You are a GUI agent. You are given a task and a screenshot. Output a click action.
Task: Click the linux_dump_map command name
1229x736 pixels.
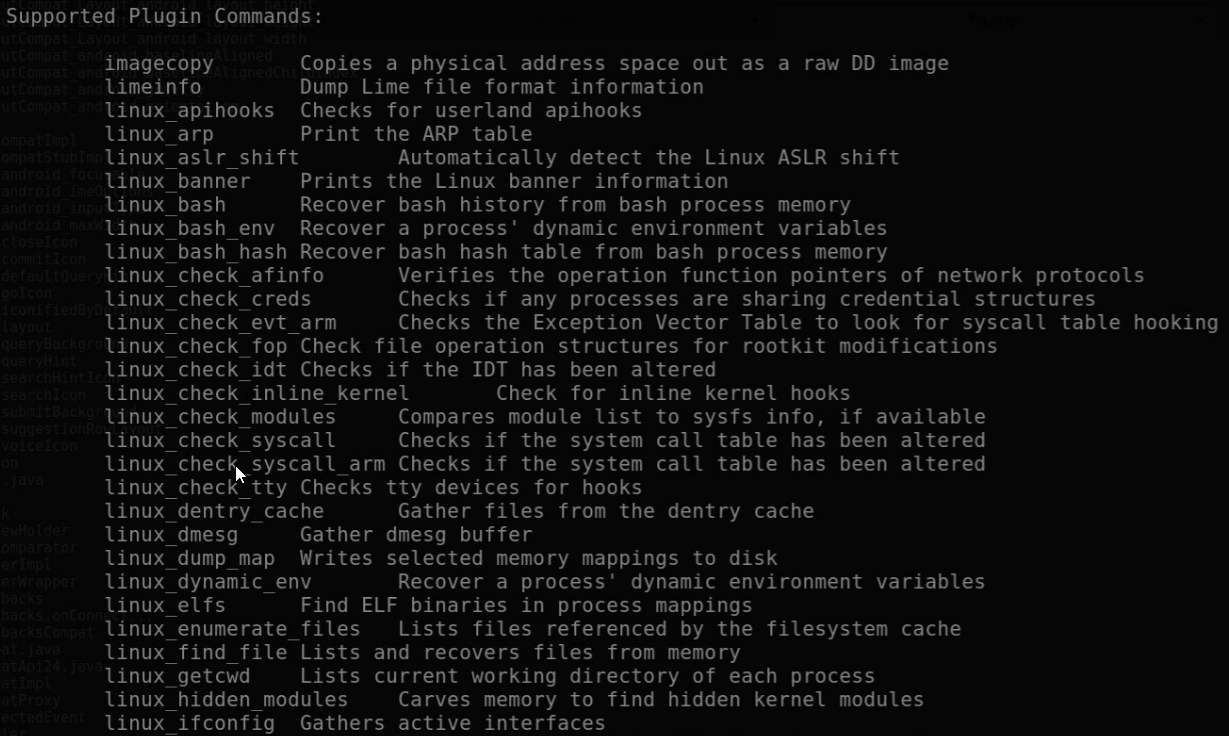click(x=190, y=558)
